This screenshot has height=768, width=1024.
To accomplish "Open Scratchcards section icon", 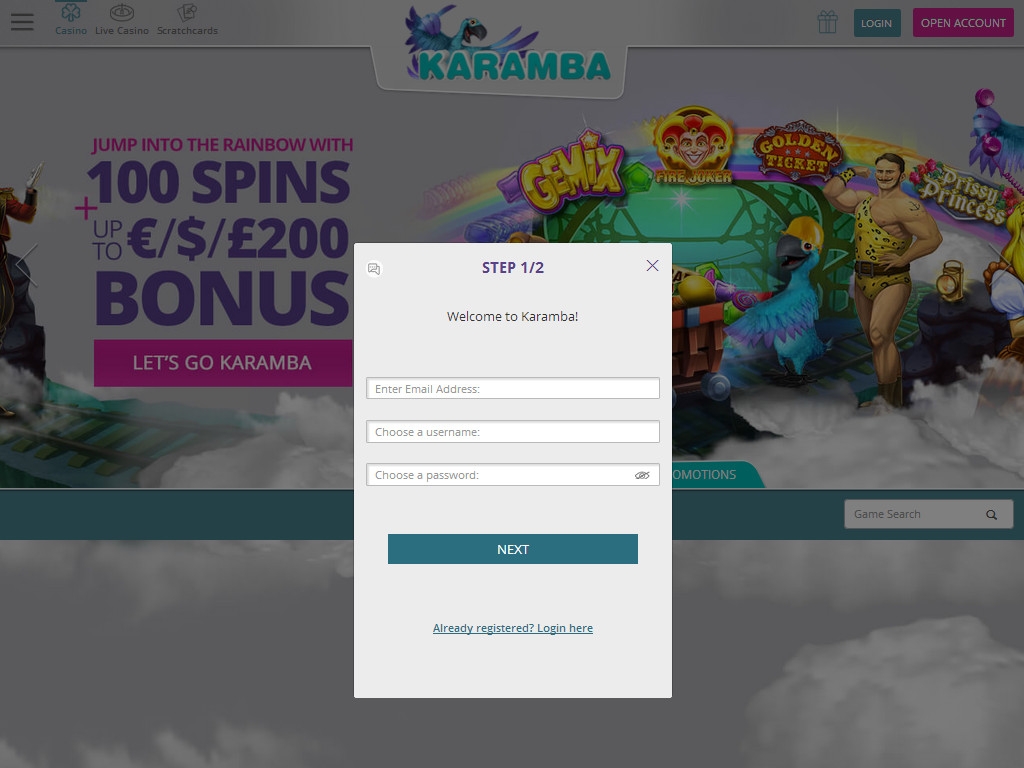I will [187, 12].
